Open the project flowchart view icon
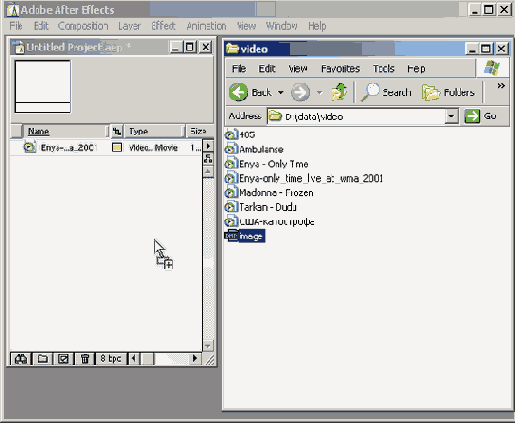Viewport: 515px width, 423px height. pos(208,159)
